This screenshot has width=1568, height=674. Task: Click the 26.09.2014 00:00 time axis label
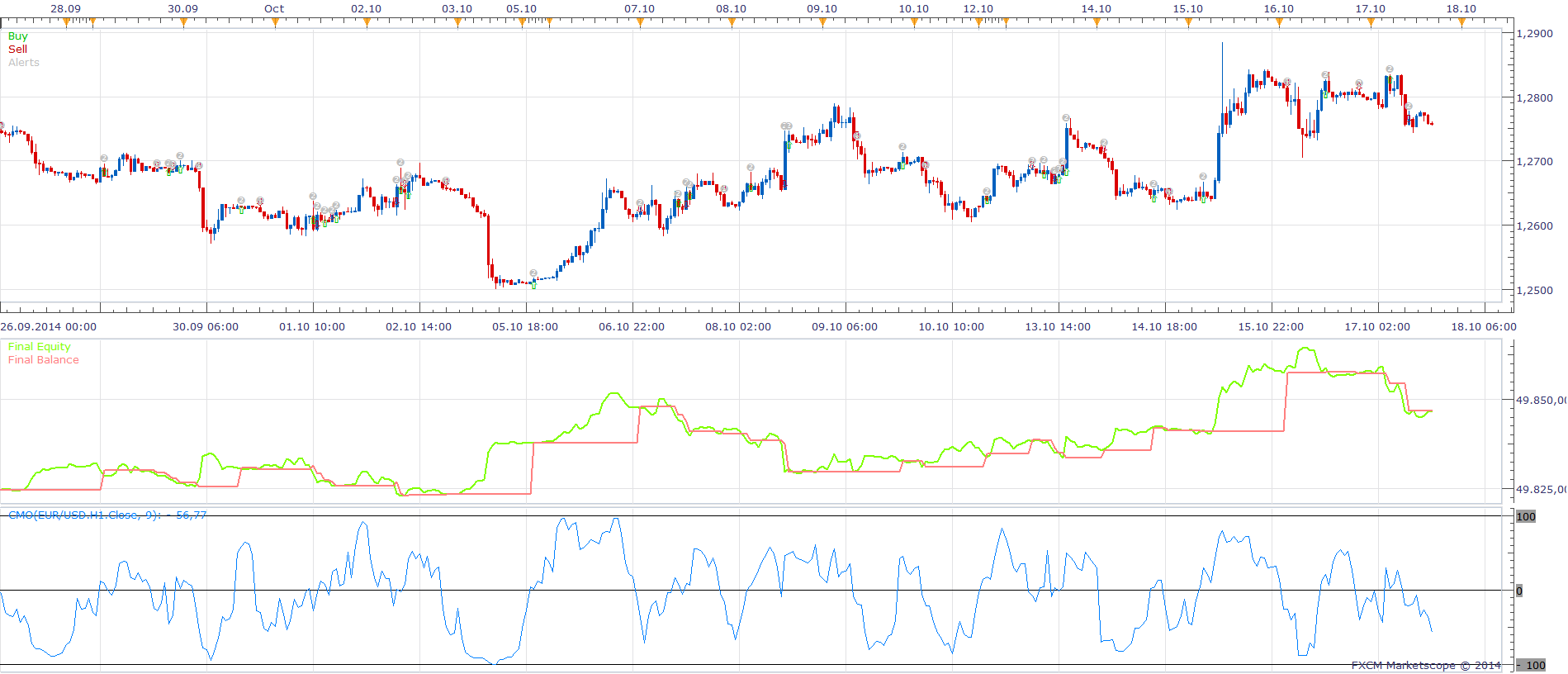coord(49,327)
